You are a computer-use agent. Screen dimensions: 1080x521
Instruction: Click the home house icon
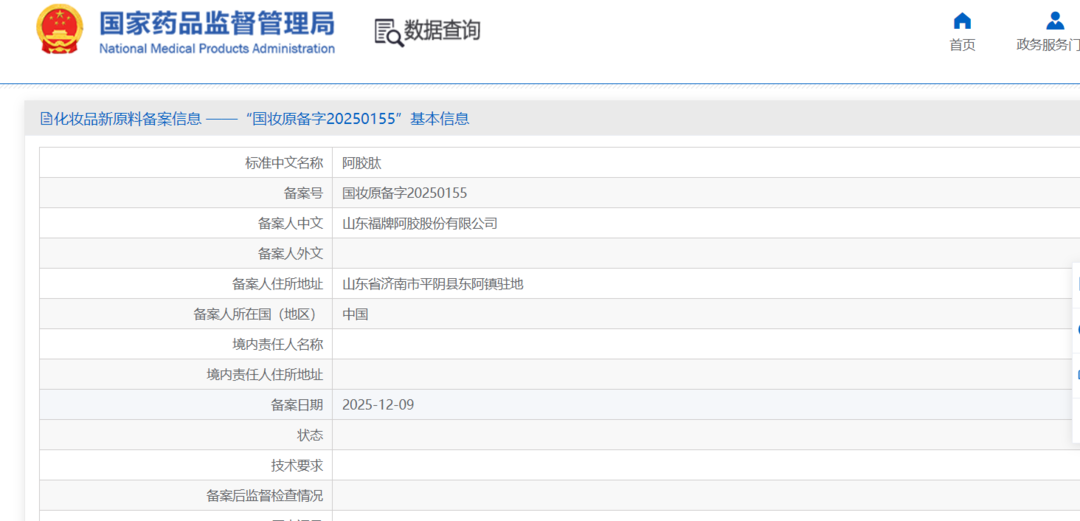962,21
